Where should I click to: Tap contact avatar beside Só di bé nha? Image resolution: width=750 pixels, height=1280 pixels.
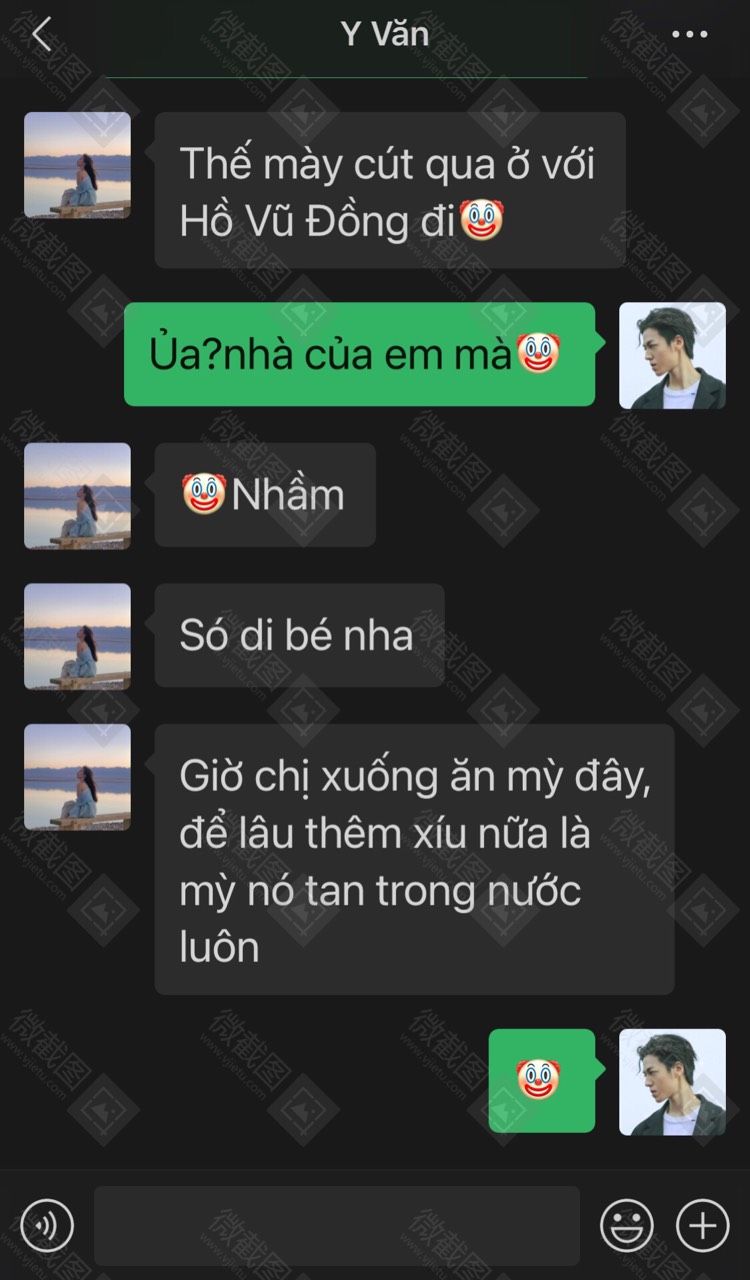tap(77, 636)
